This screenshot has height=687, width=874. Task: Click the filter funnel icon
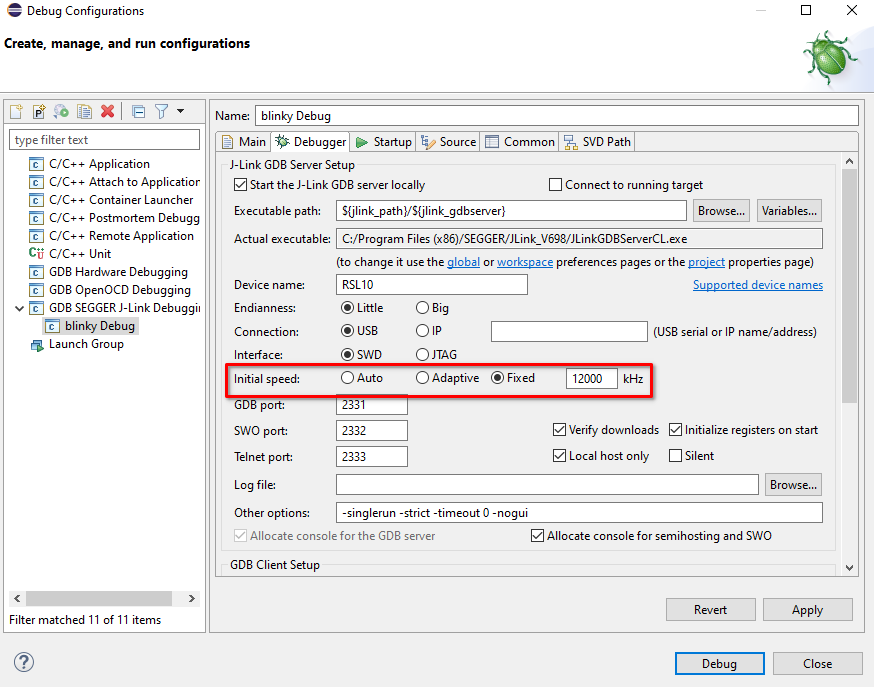click(x=161, y=111)
